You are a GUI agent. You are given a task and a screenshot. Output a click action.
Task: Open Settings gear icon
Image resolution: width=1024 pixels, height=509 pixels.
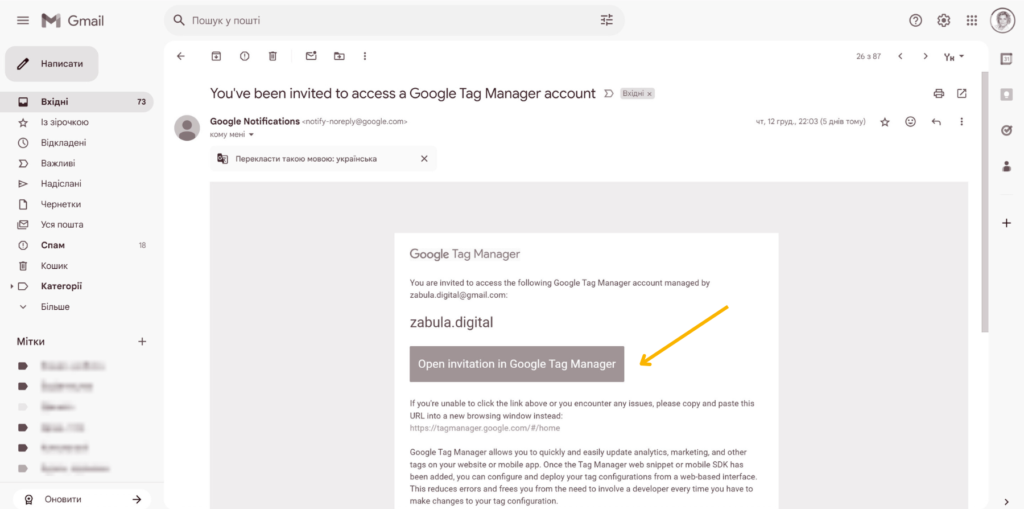pyautogui.click(x=944, y=21)
